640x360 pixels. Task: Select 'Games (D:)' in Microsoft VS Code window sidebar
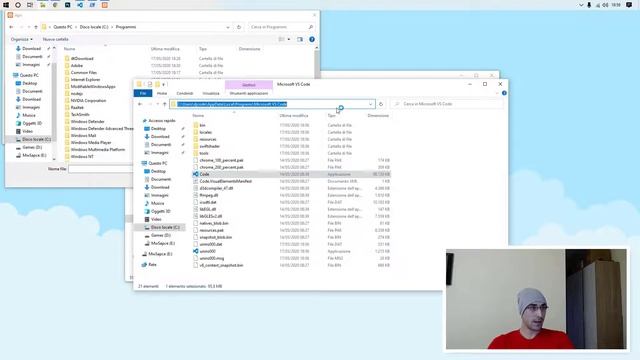point(160,236)
